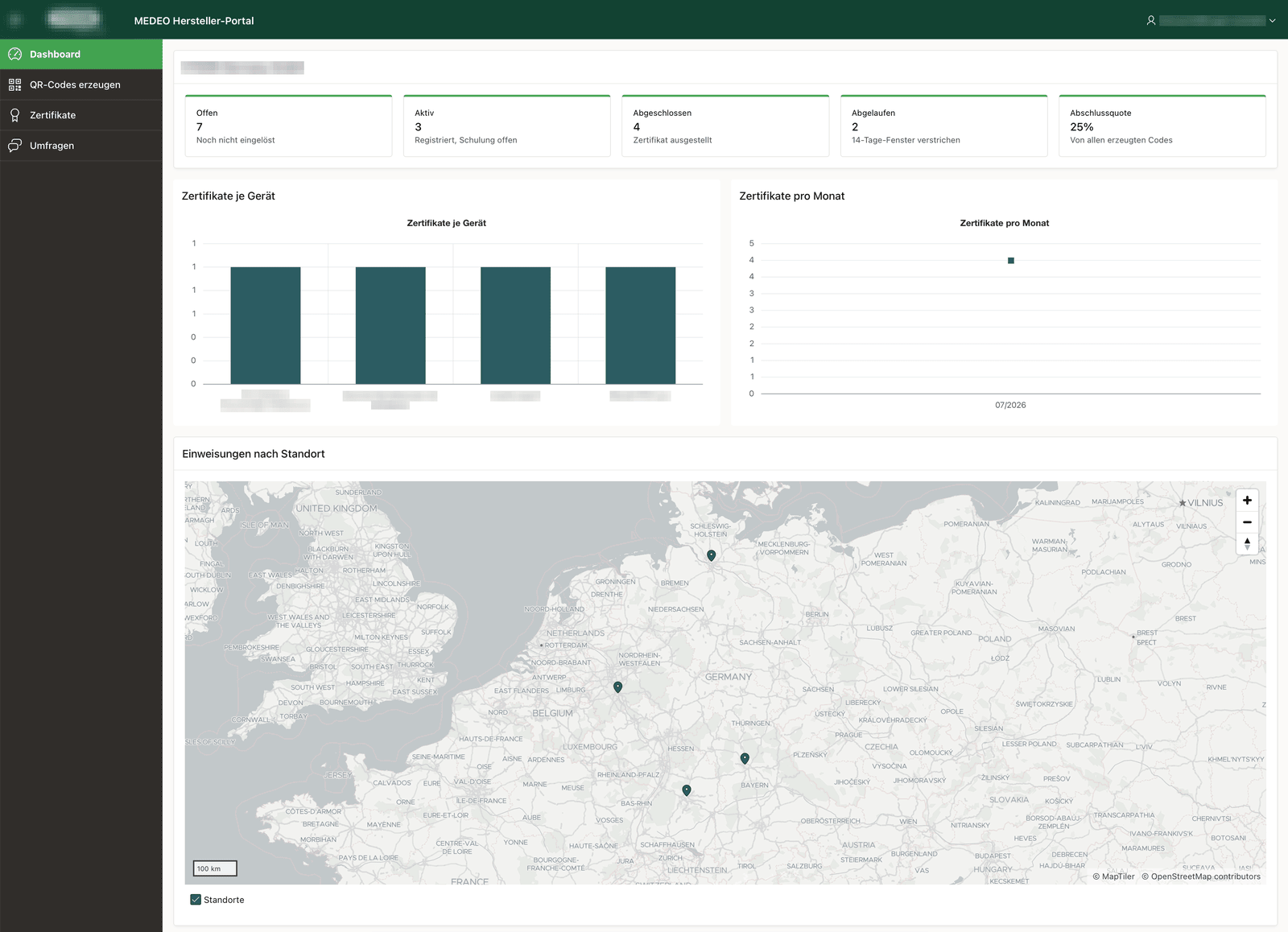
Task: Click the third bar in device chart
Action: 515,325
